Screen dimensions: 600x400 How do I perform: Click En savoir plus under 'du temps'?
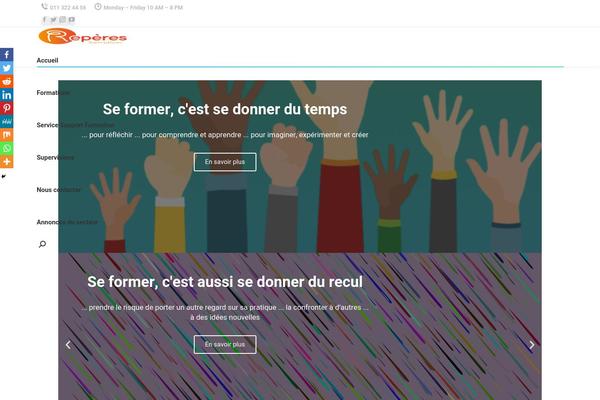(x=225, y=162)
